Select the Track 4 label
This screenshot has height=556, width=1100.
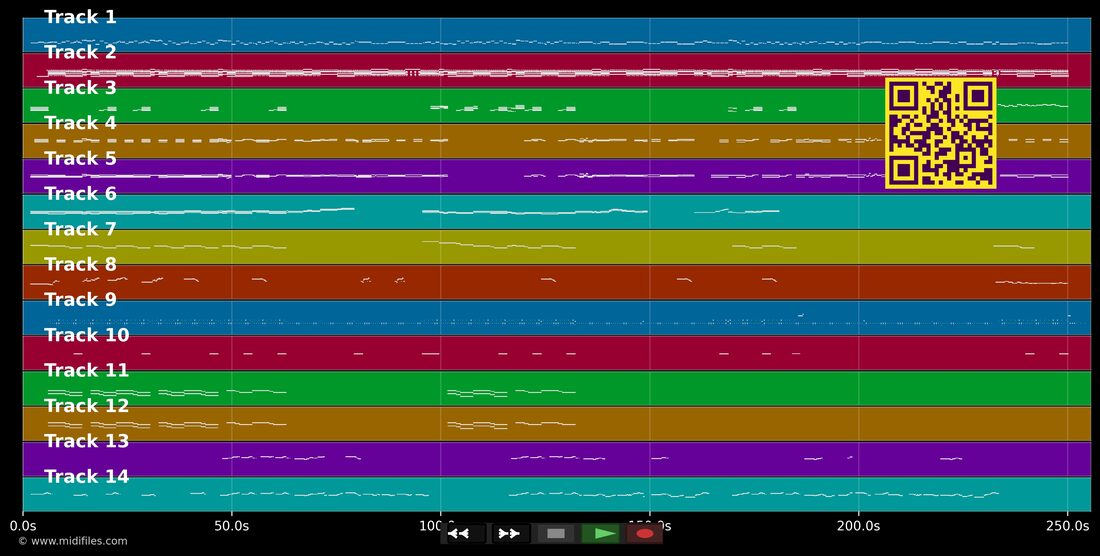(80, 123)
